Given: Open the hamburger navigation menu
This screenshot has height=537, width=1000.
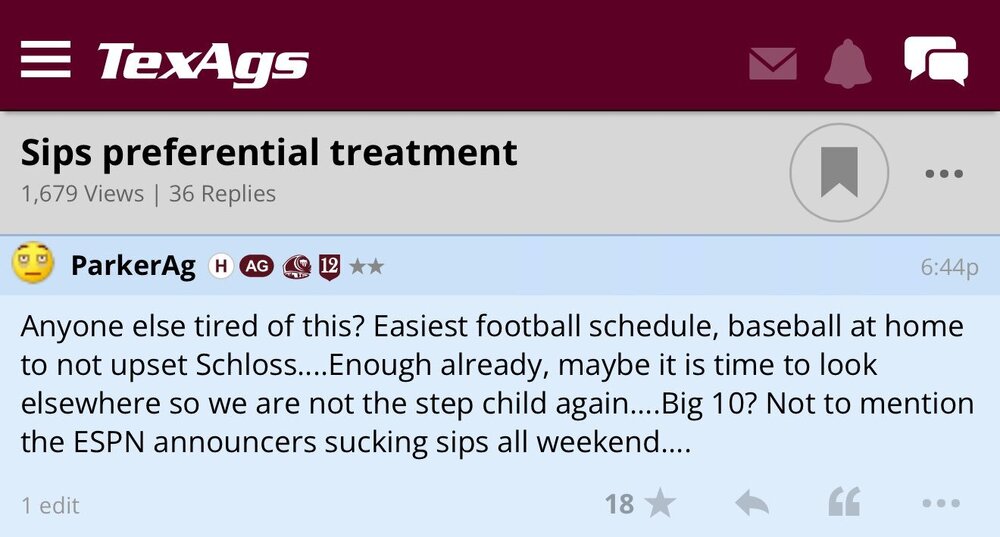Looking at the screenshot, I should tap(45, 61).
